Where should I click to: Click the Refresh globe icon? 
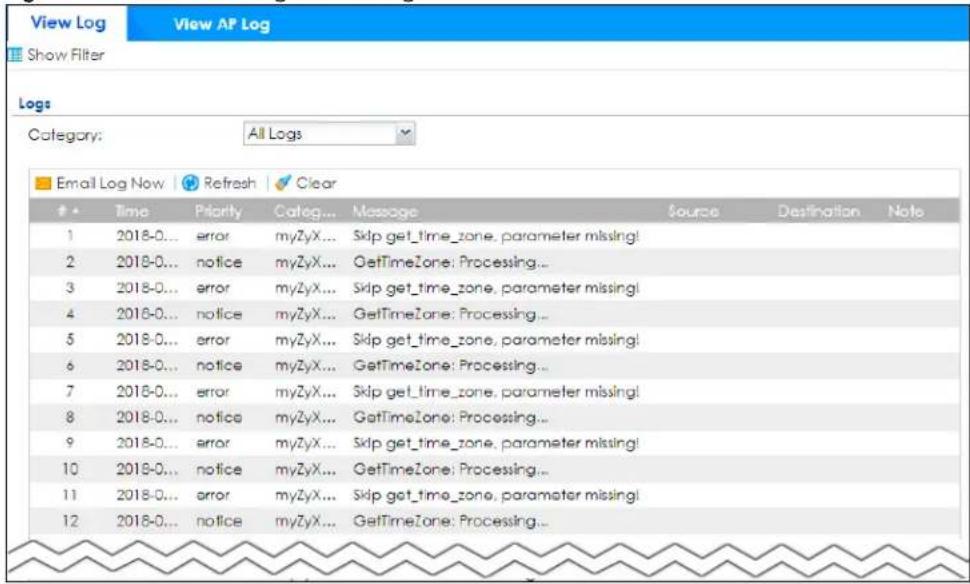coord(191,183)
